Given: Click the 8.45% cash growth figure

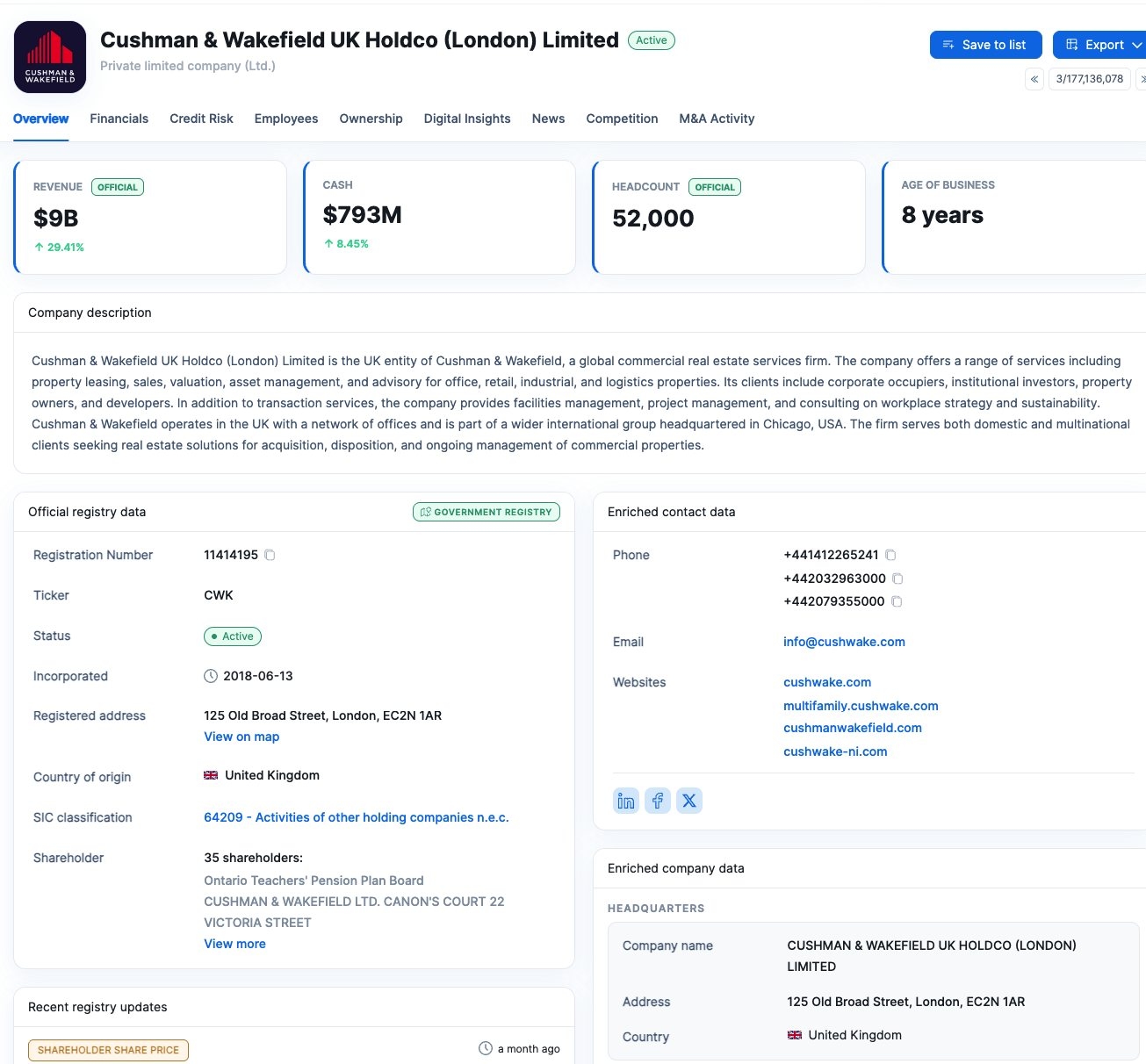Looking at the screenshot, I should [346, 244].
